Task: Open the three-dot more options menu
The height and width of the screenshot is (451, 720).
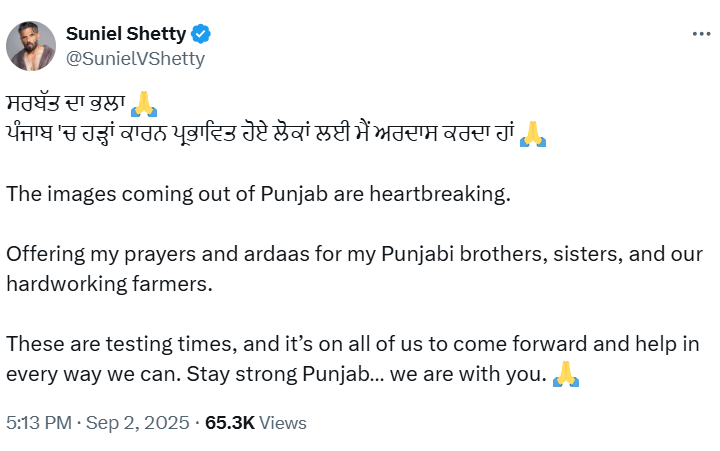Action: [x=701, y=34]
